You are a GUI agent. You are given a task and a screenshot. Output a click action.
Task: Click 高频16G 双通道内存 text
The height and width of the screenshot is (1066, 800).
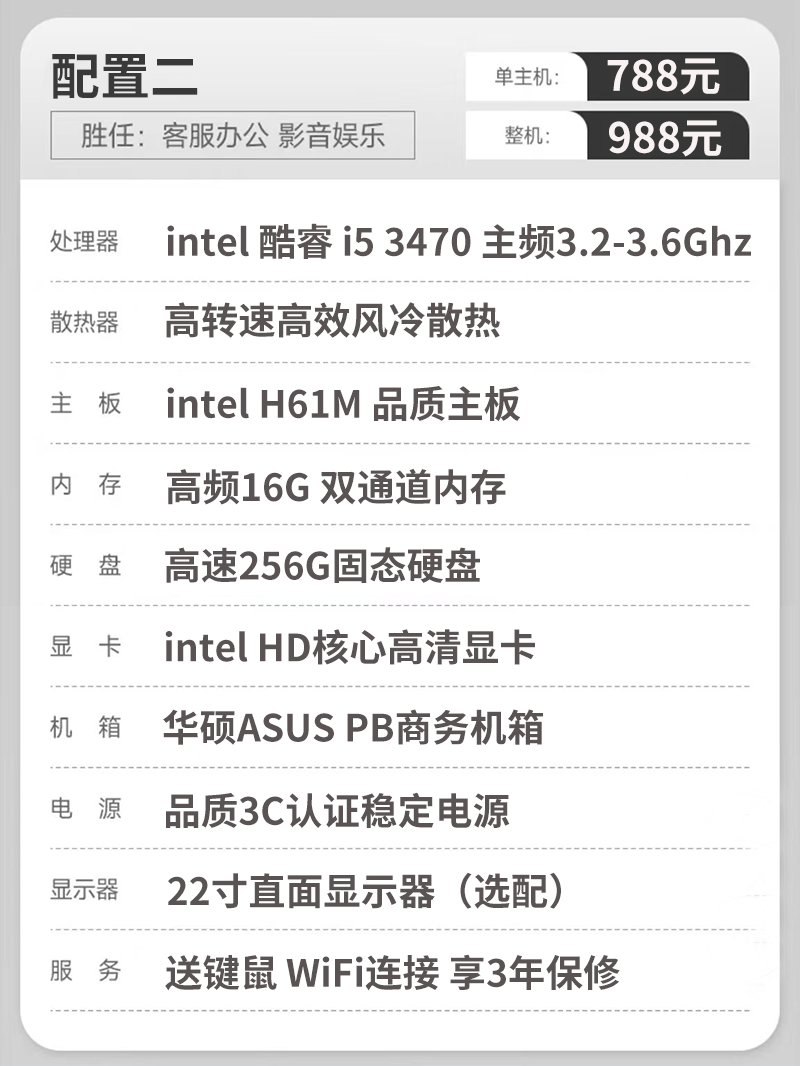tap(336, 487)
